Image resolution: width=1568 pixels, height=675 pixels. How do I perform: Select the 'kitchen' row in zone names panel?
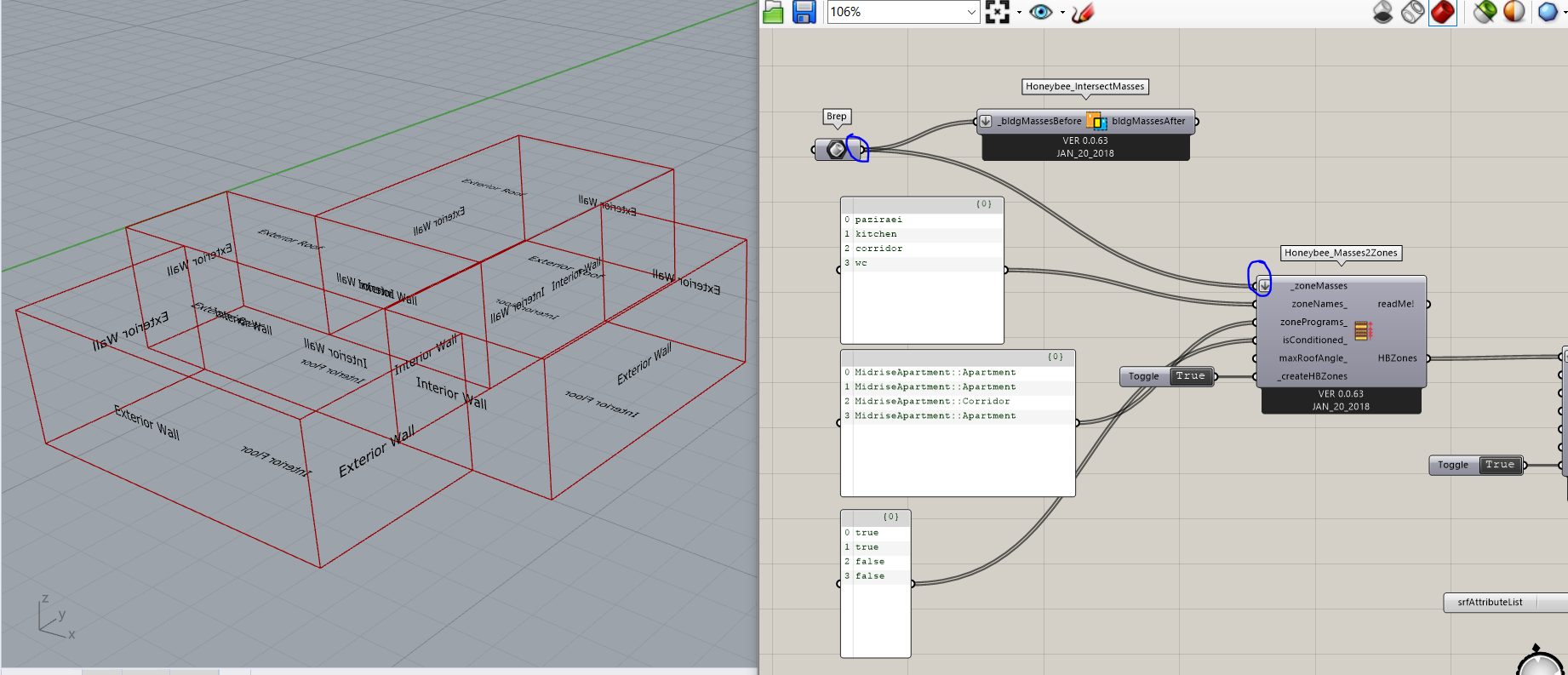[922, 234]
